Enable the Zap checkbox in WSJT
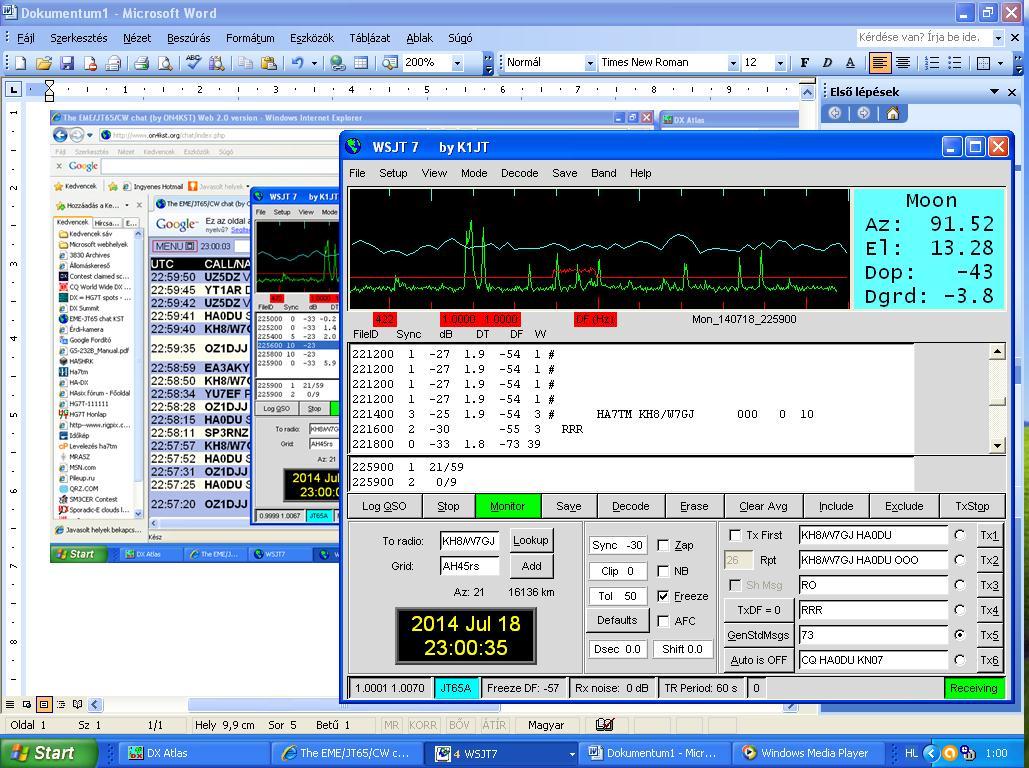 coord(663,545)
